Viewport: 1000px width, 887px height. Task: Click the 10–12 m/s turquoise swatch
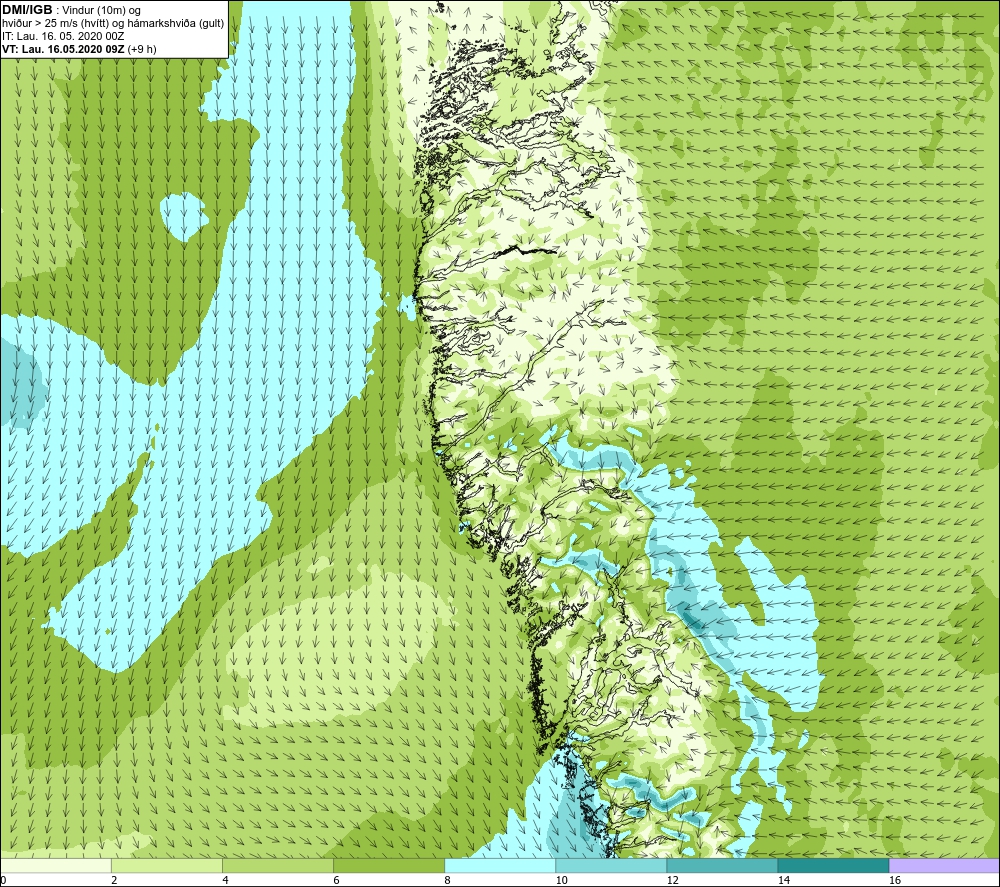611,865
